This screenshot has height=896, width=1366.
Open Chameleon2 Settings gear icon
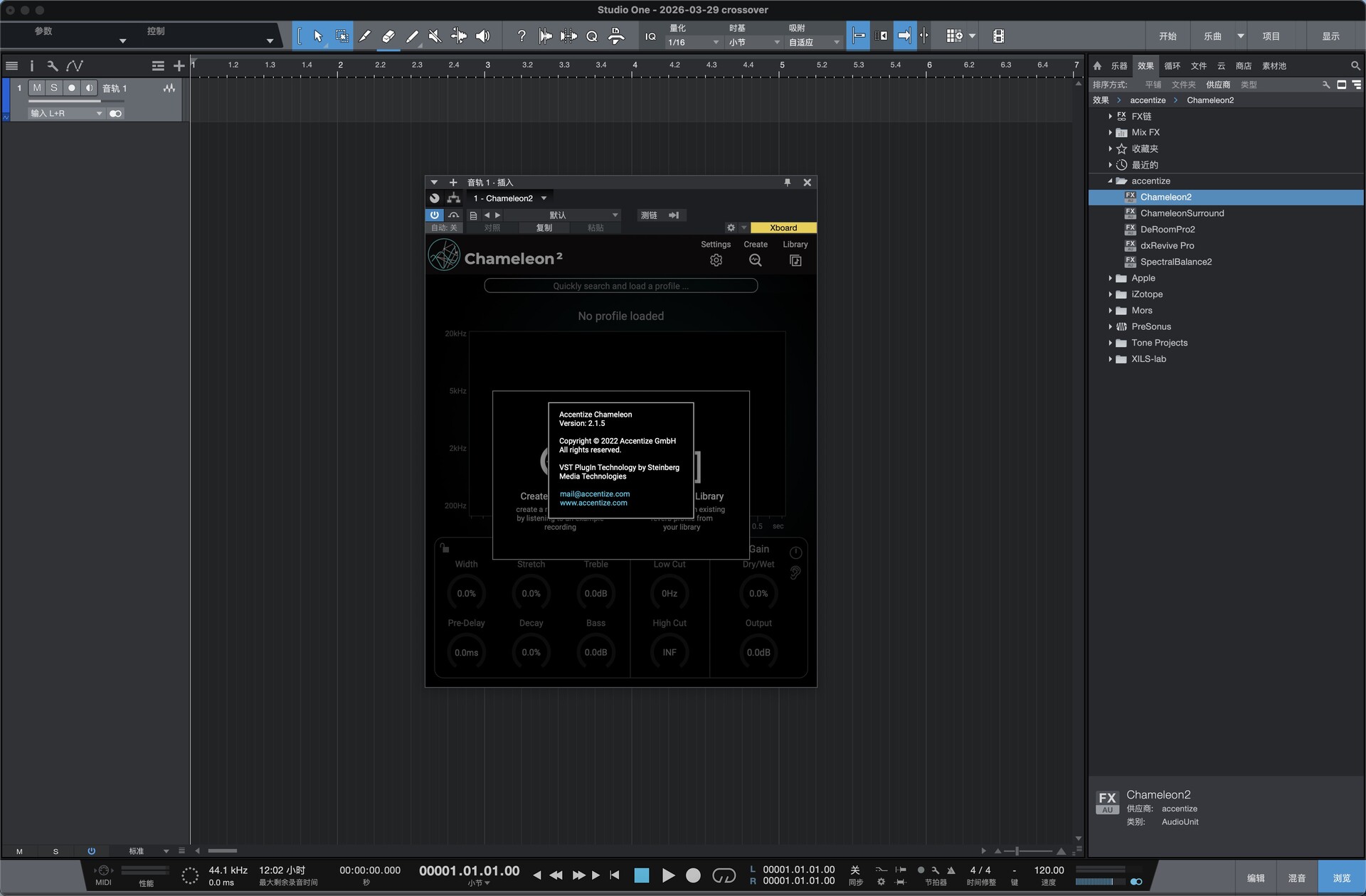point(716,260)
